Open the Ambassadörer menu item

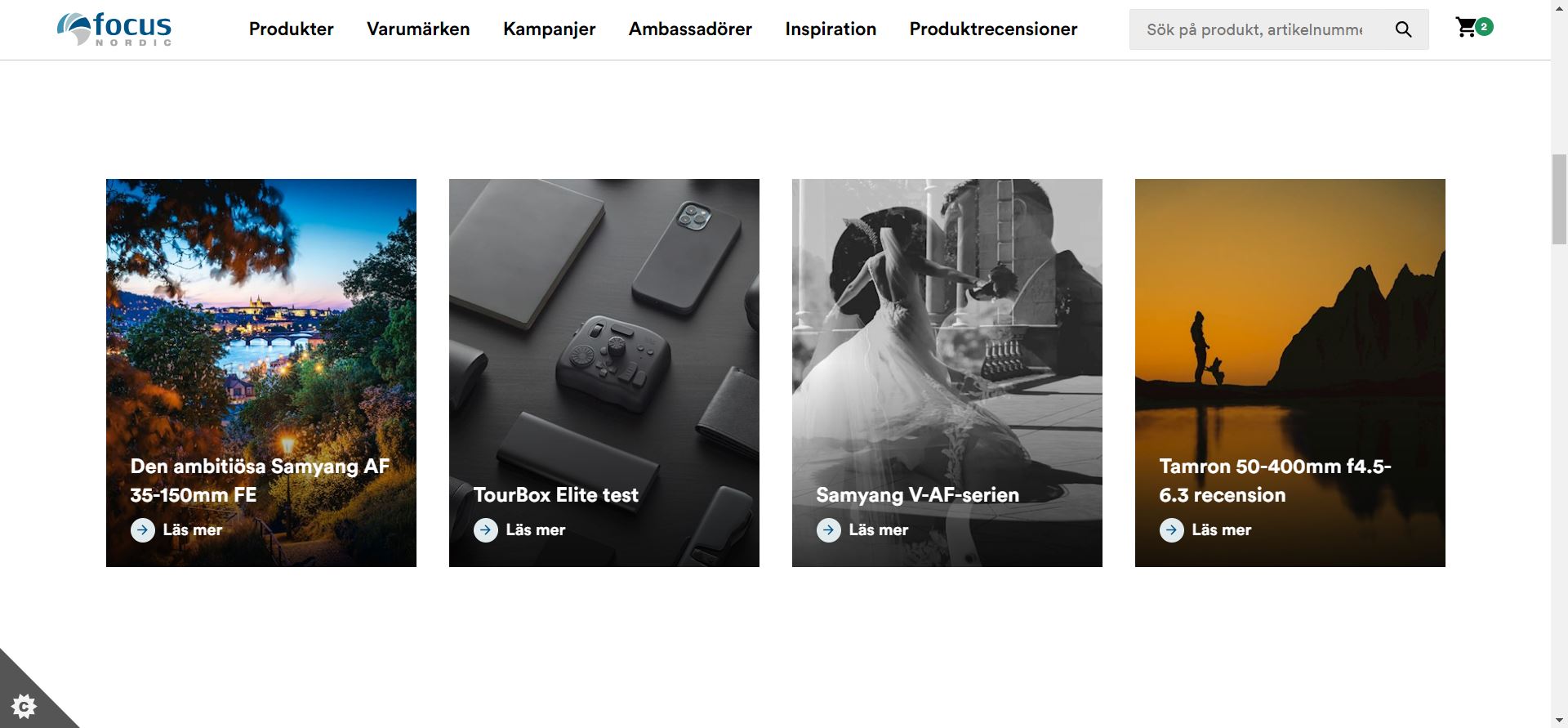pos(690,29)
